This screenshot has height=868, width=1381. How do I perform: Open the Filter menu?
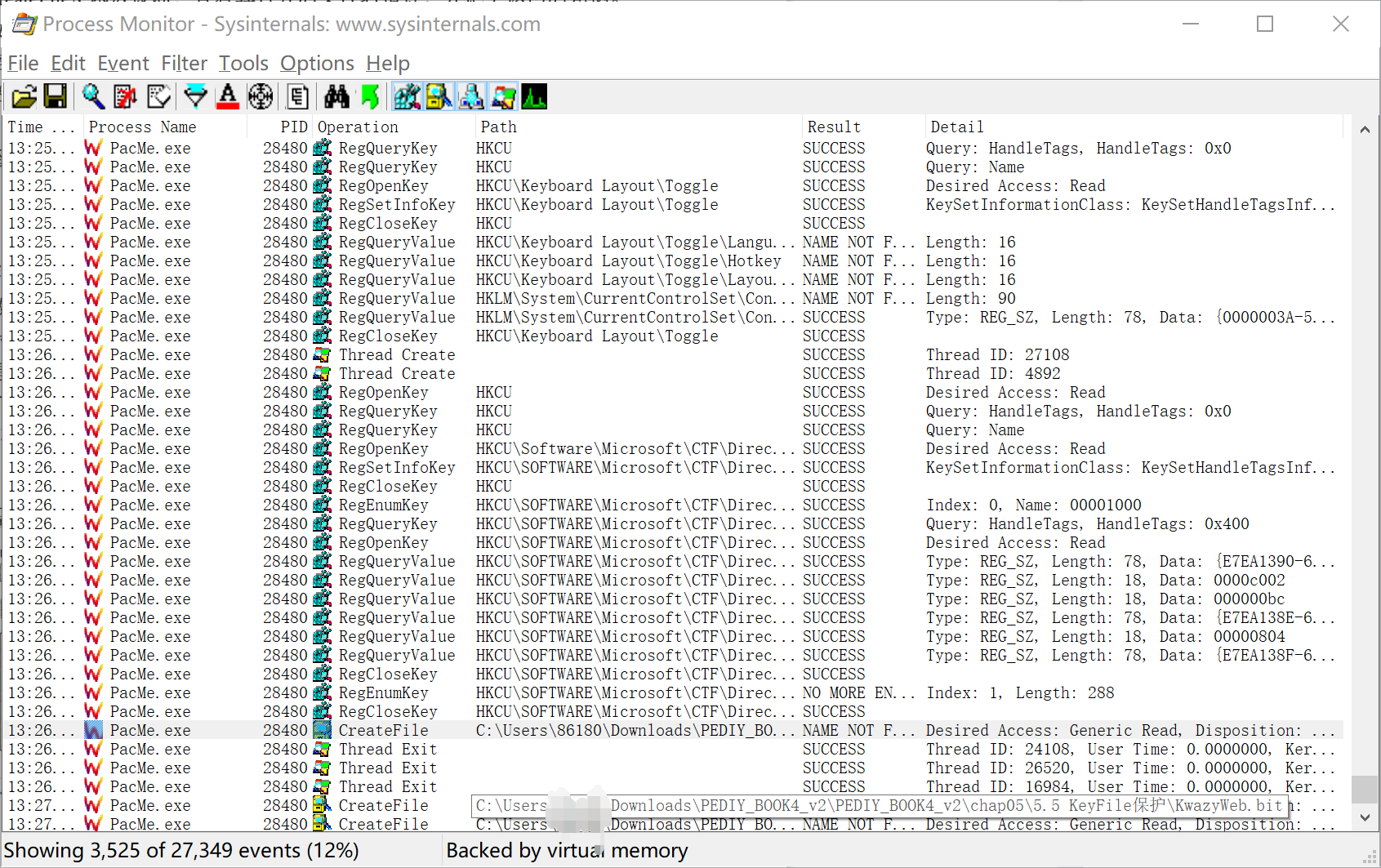click(x=184, y=63)
